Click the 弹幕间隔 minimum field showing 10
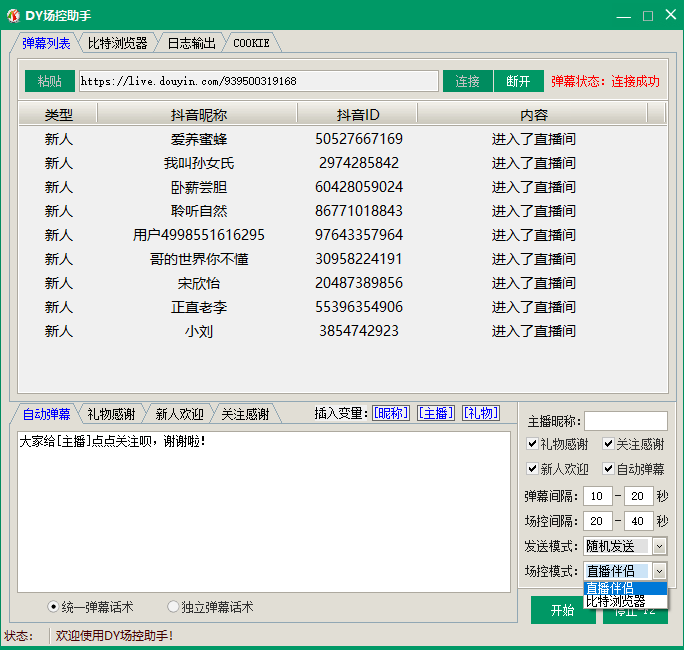The width and height of the screenshot is (684, 650). tap(598, 496)
